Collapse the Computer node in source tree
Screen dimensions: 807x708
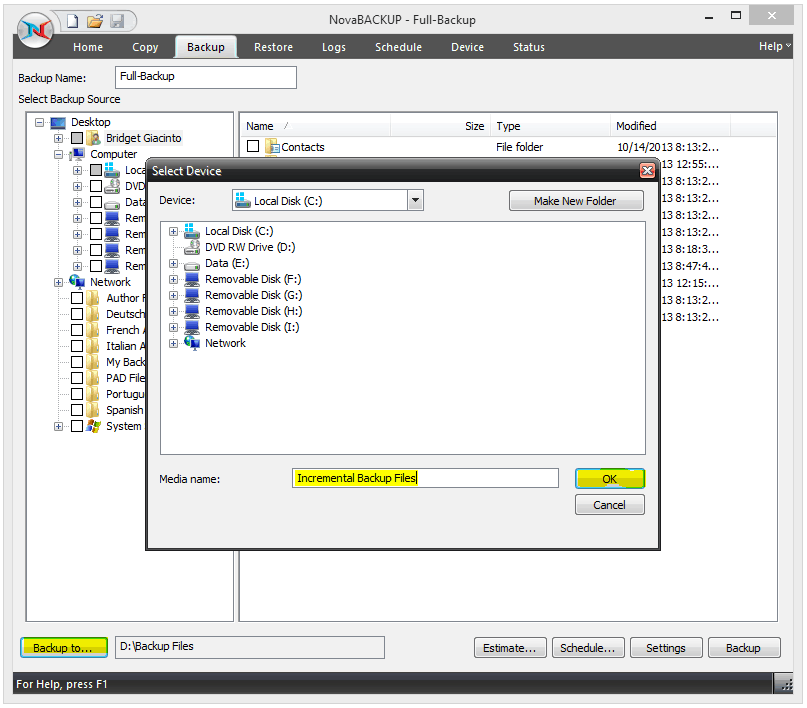[59, 154]
